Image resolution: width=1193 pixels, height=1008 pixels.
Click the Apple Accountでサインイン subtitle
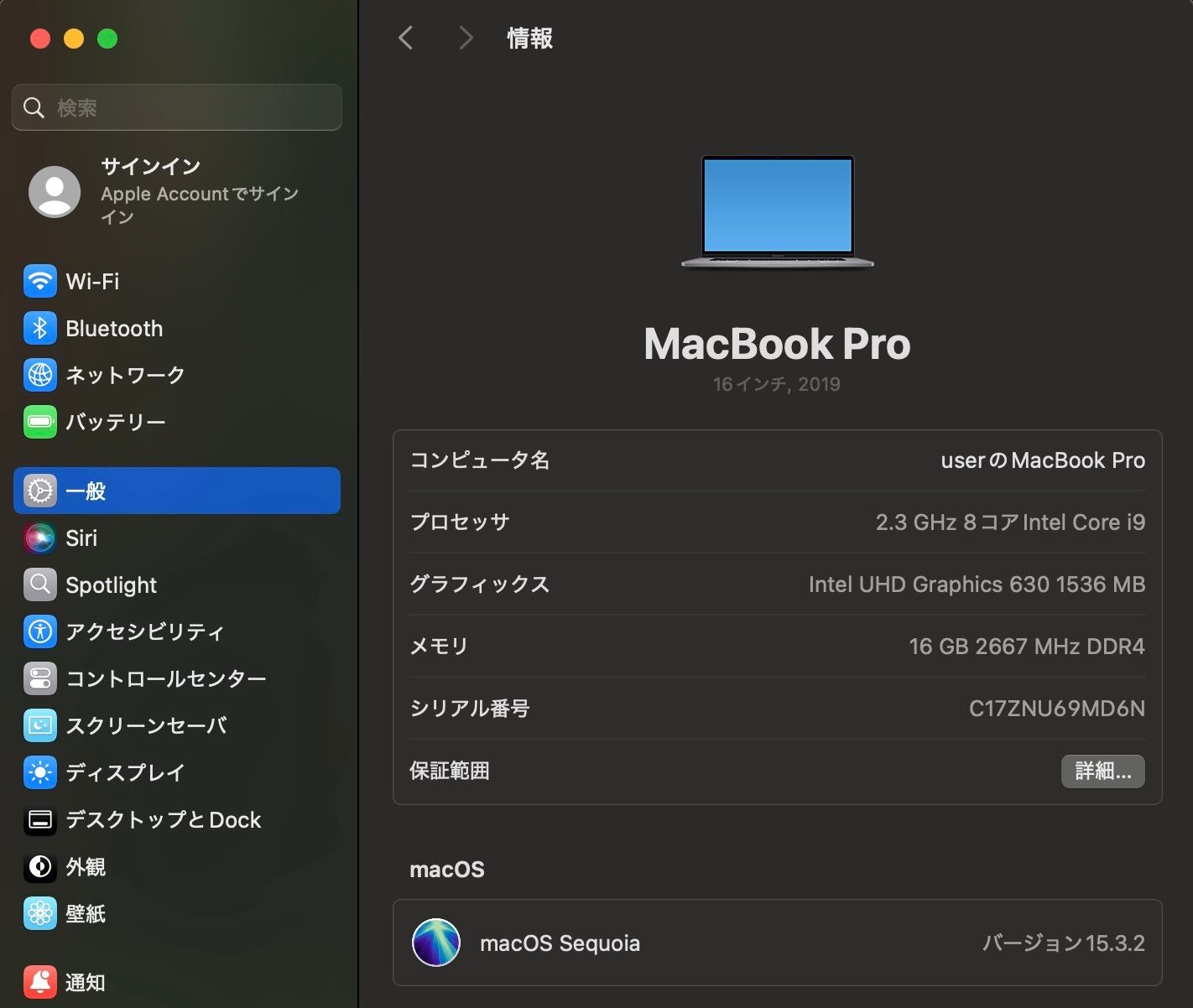200,205
